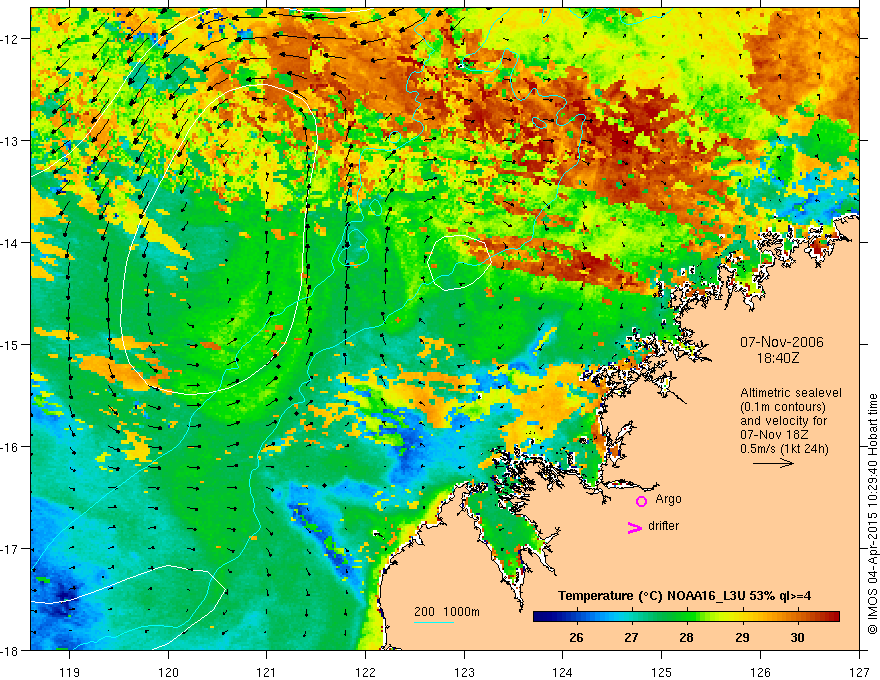The width and height of the screenshot is (880, 680).
Task: Click the '200 1000m' depth legend text
Action: 447,612
